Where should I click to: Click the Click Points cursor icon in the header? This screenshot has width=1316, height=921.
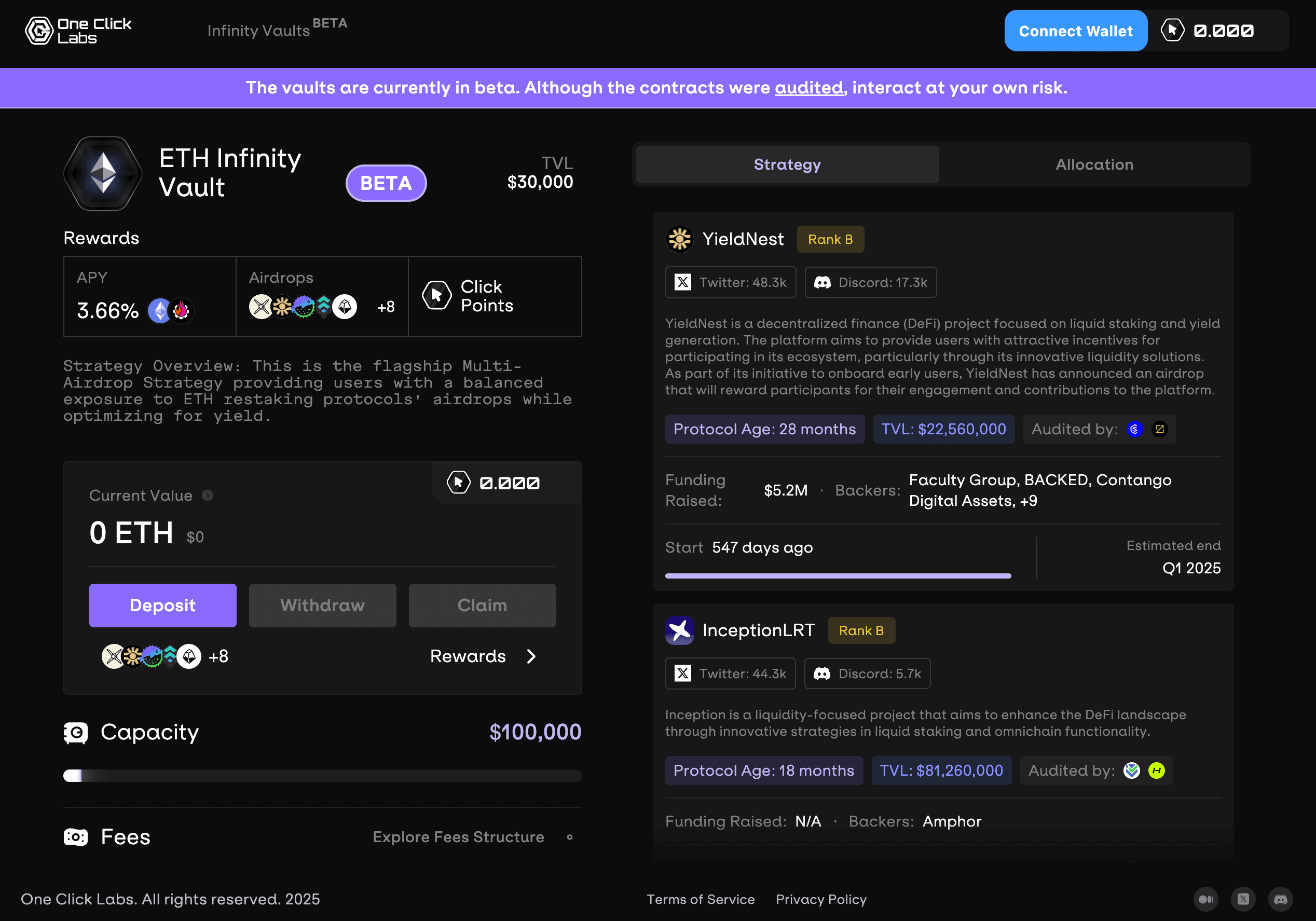pyautogui.click(x=1172, y=31)
